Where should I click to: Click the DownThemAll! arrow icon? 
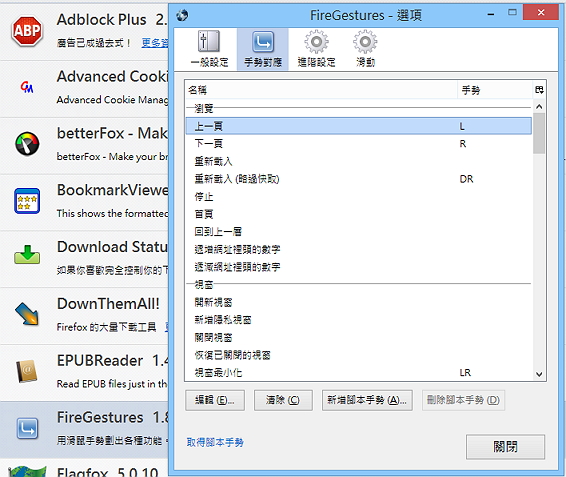pos(27,313)
